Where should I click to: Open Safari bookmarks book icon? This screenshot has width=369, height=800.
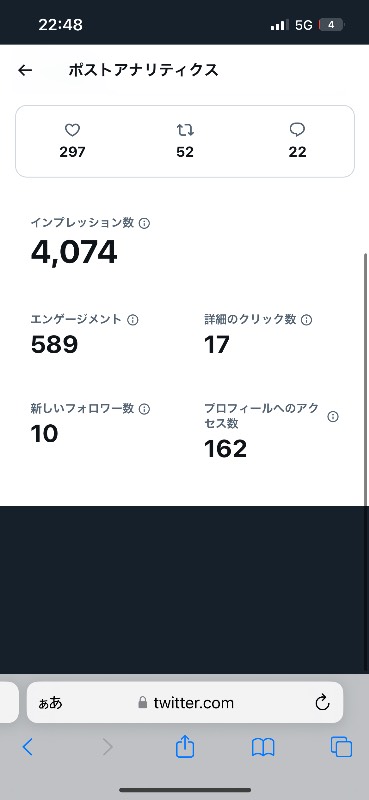click(x=263, y=747)
